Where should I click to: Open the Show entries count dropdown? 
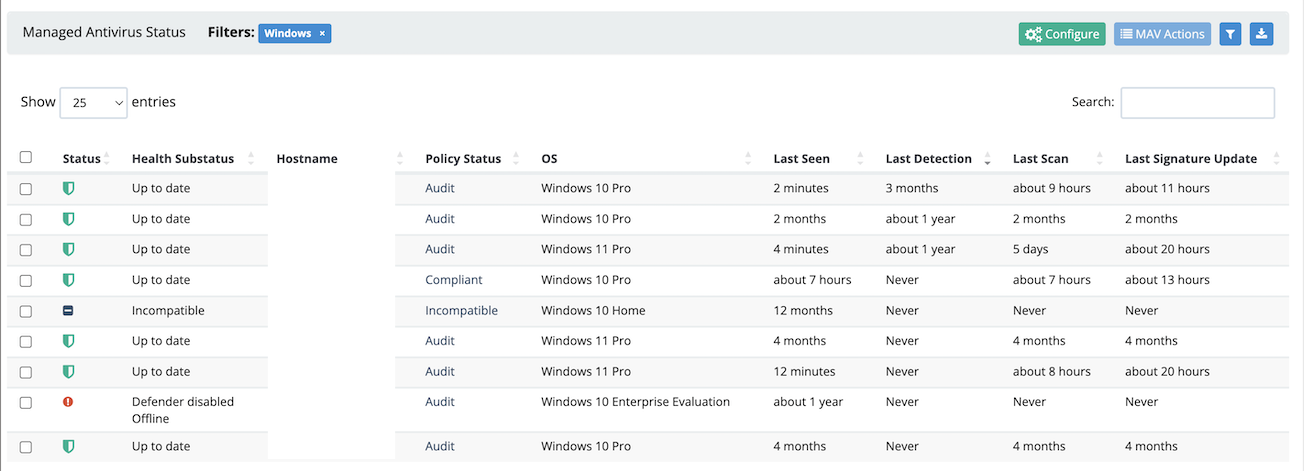pyautogui.click(x=93, y=102)
